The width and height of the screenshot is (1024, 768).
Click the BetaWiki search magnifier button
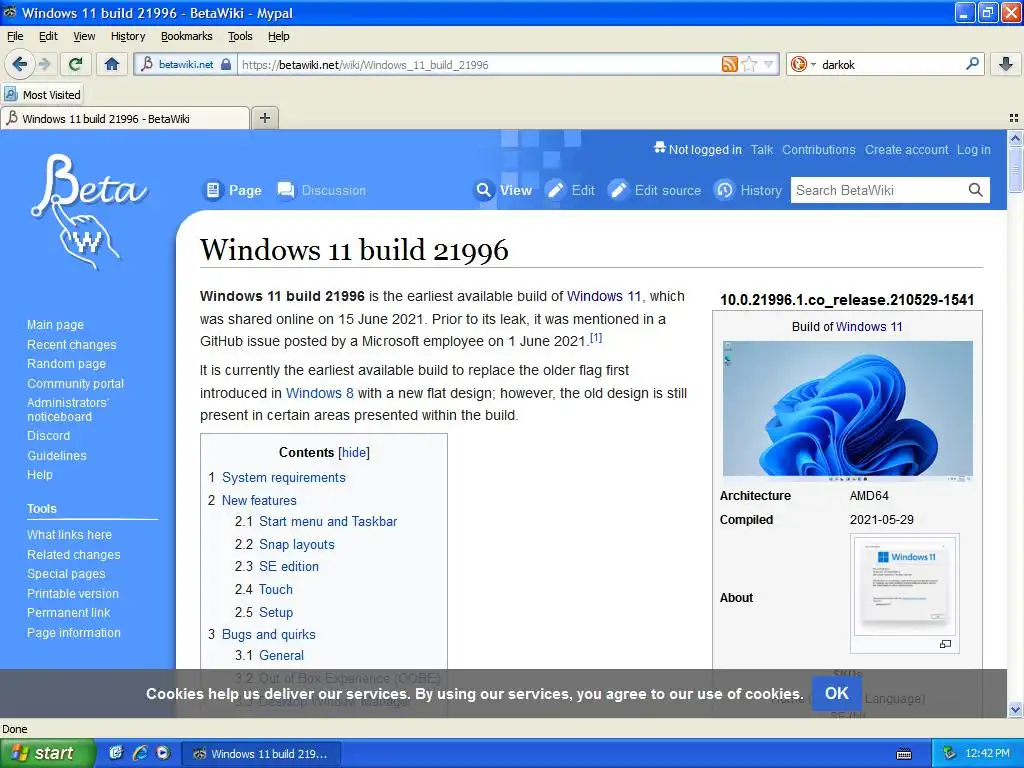coord(976,190)
